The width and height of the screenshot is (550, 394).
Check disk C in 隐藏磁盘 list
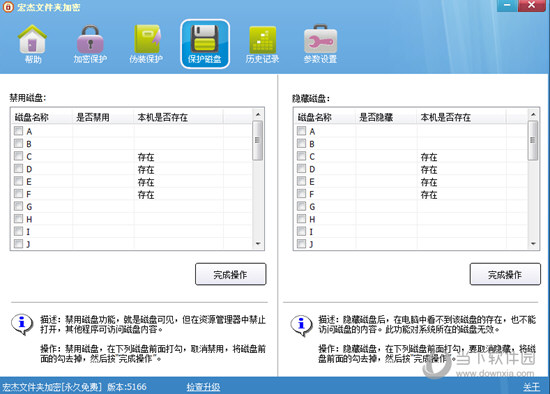[301, 156]
